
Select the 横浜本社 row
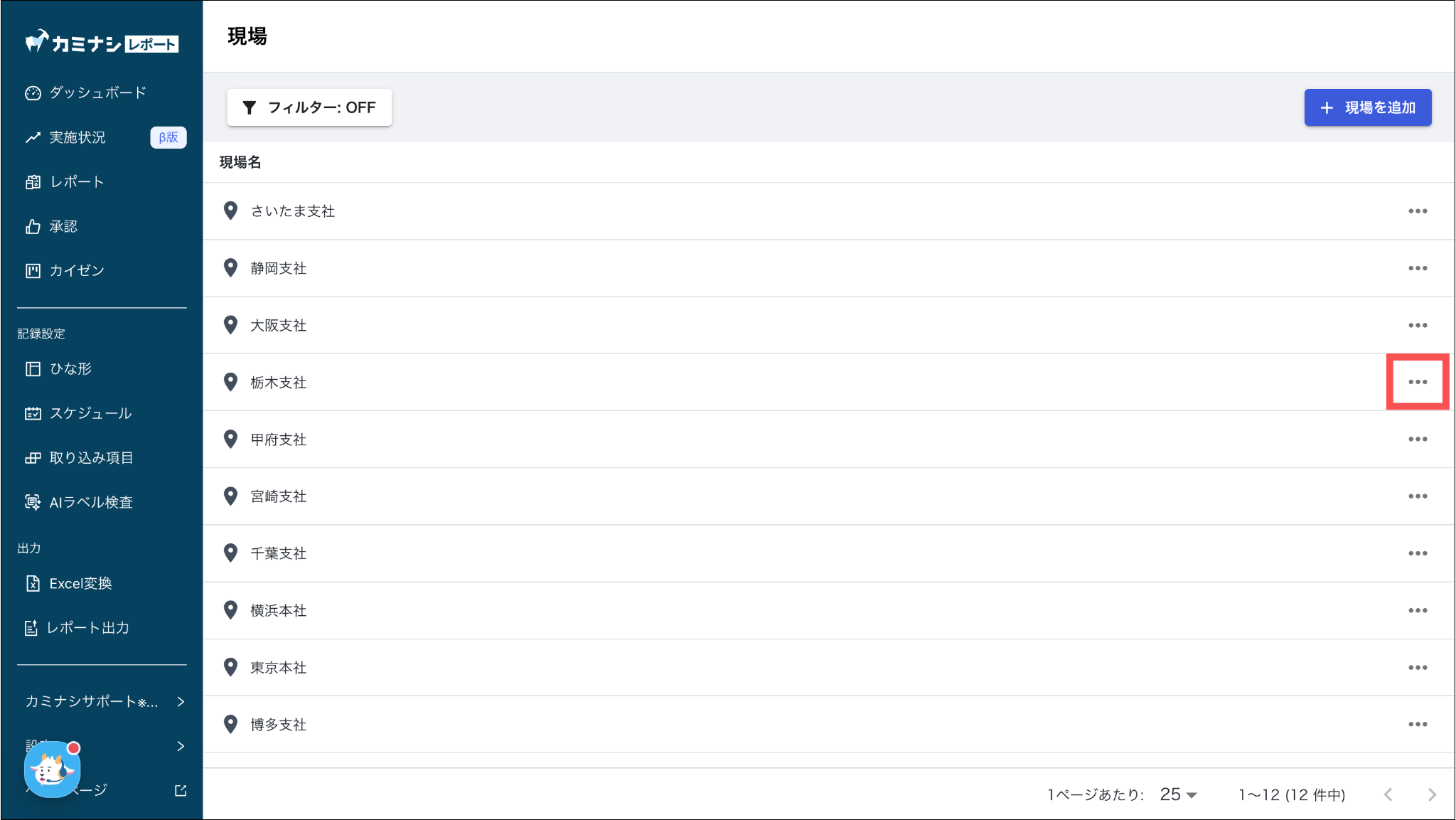click(x=279, y=611)
